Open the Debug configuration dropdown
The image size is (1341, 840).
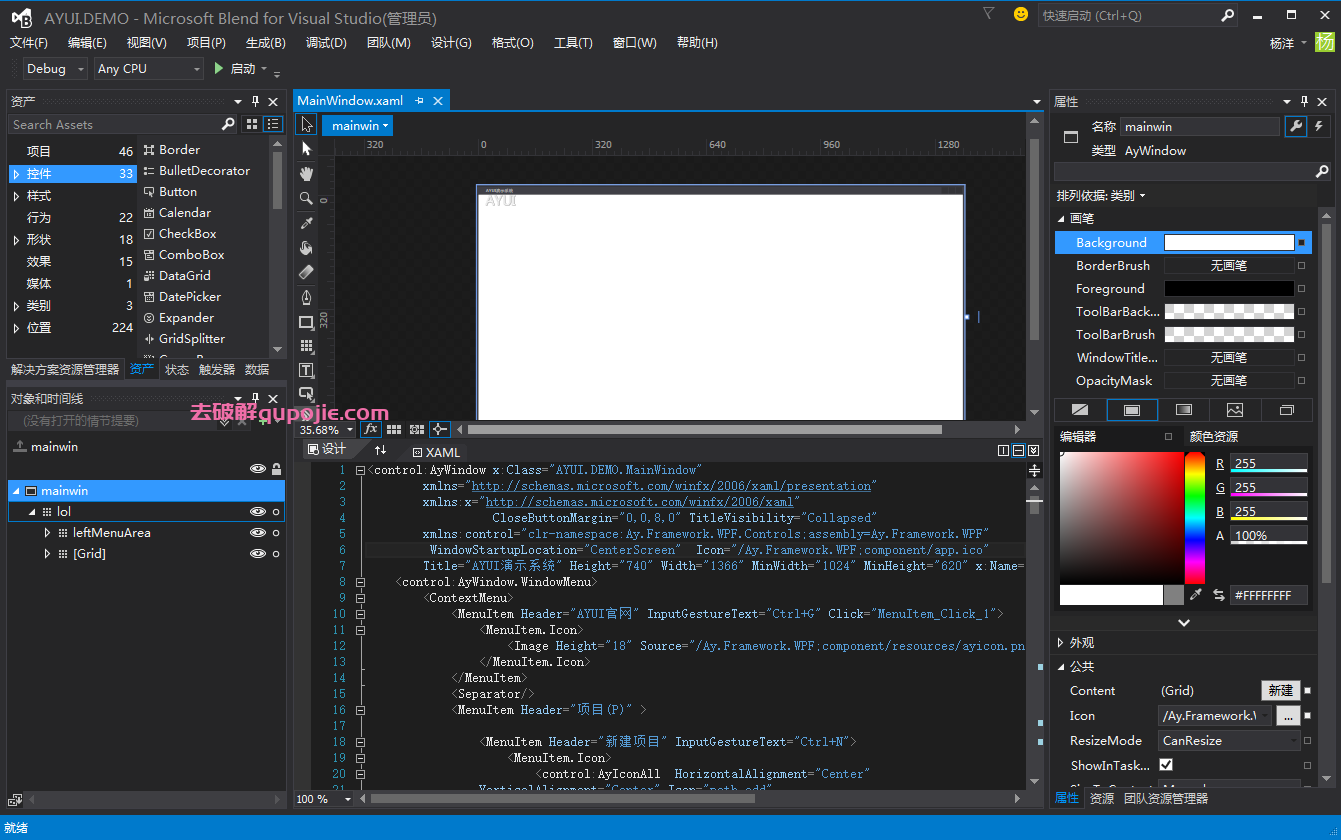click(55, 69)
